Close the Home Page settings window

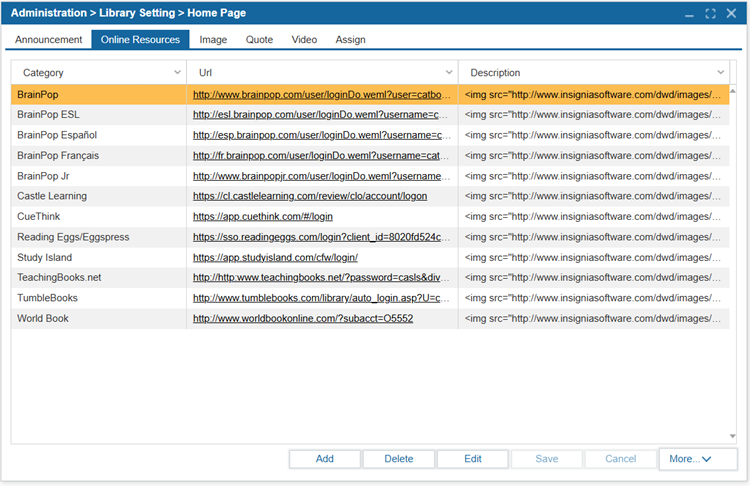[731, 13]
